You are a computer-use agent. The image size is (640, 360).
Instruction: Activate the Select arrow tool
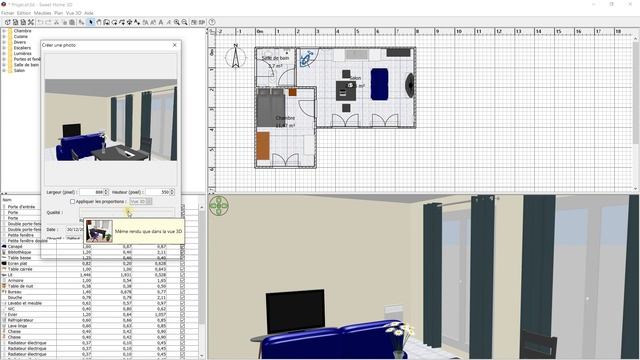91,22
